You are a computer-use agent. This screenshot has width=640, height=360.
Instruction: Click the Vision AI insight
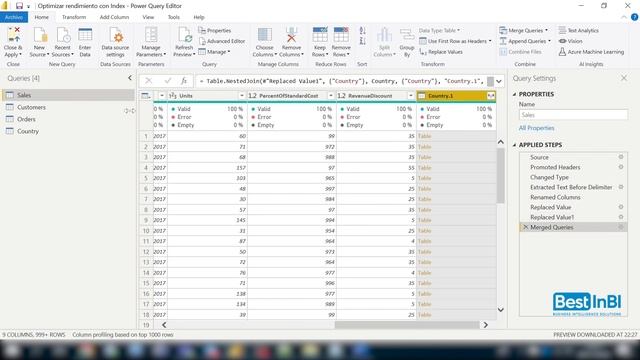click(x=571, y=41)
